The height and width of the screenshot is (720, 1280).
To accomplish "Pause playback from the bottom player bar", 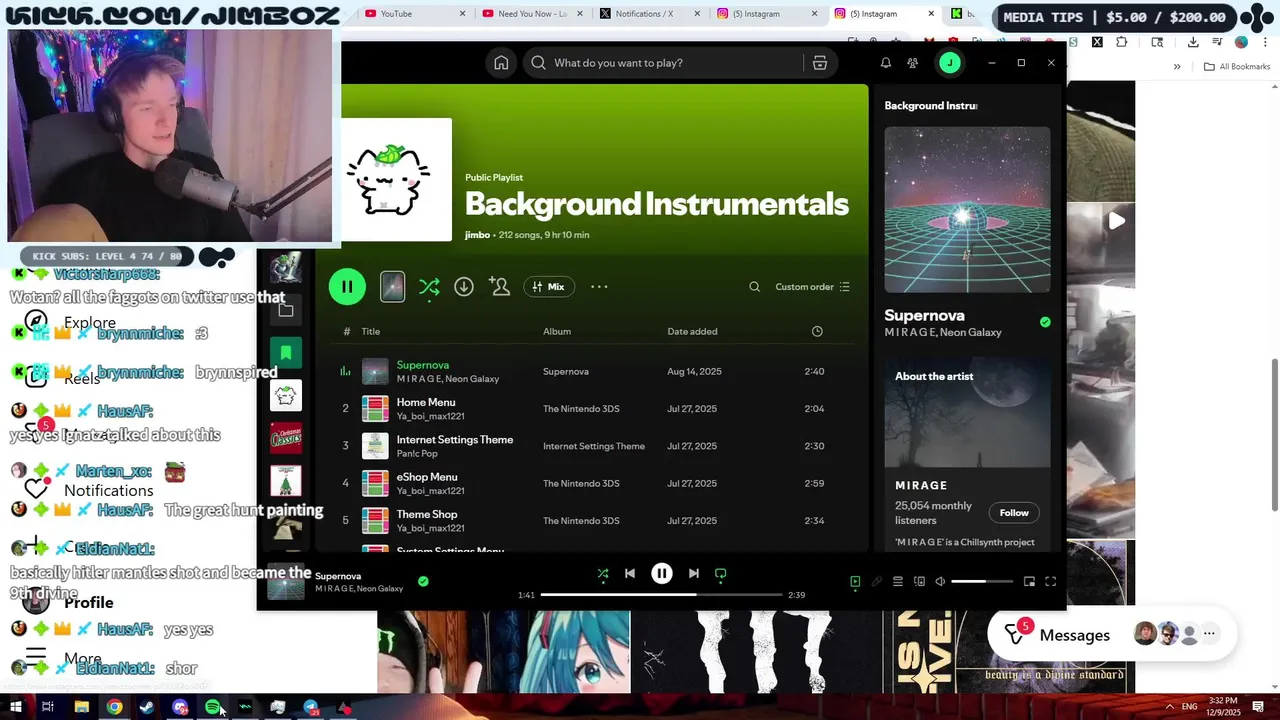I will click(x=662, y=573).
